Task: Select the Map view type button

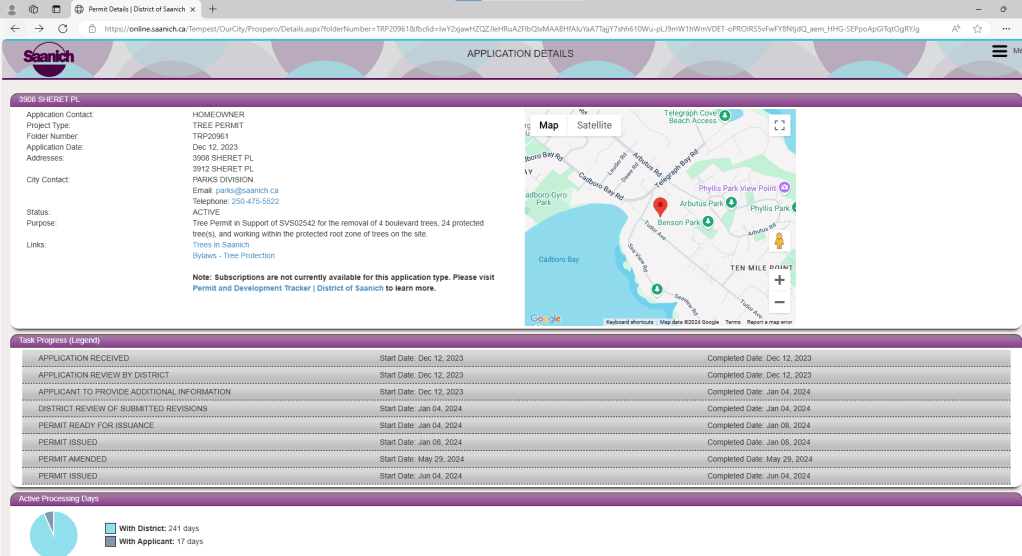Action: (548, 125)
